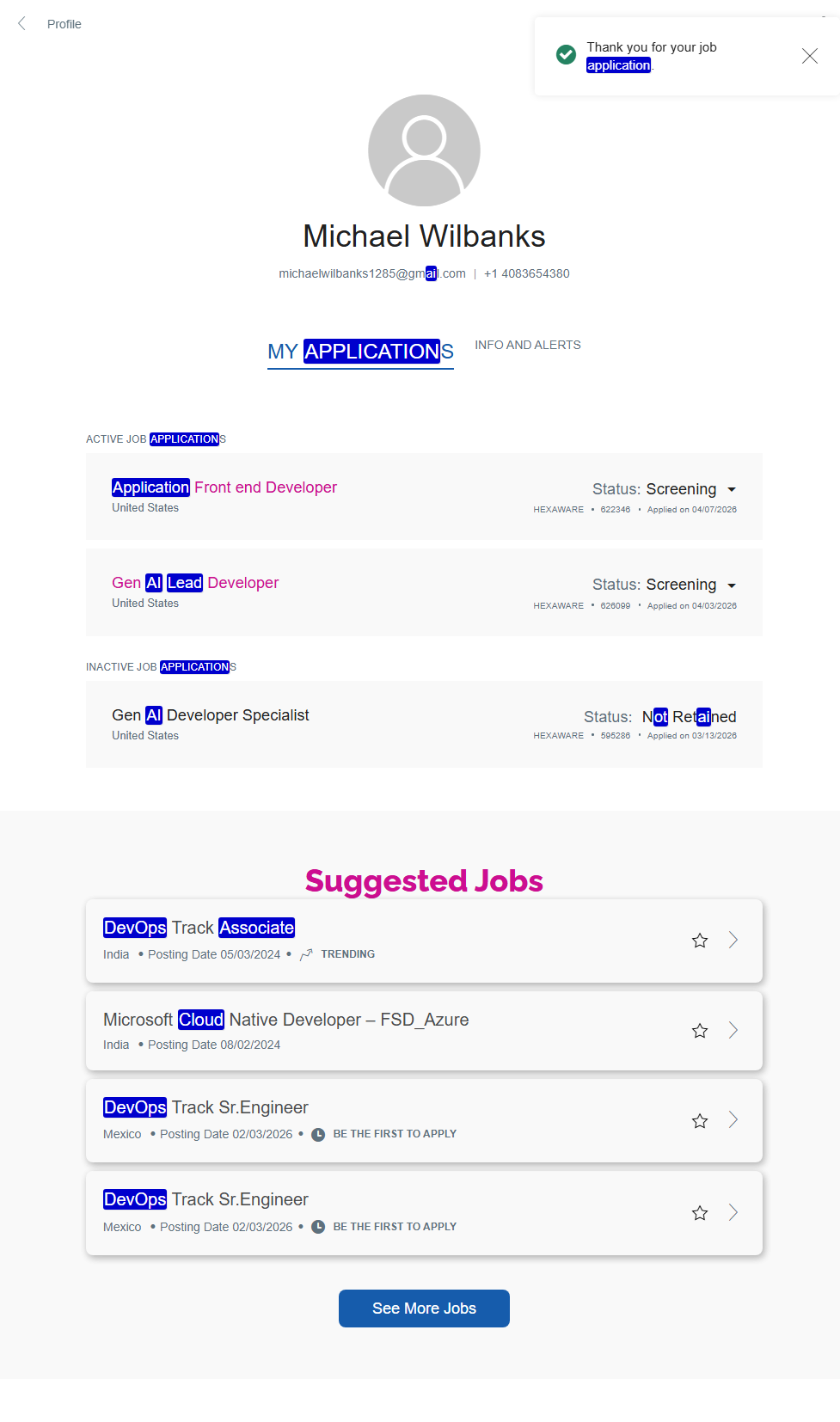Favorite the last DevOps Track Sr.Engineer job
840x1422 pixels.
point(700,1213)
